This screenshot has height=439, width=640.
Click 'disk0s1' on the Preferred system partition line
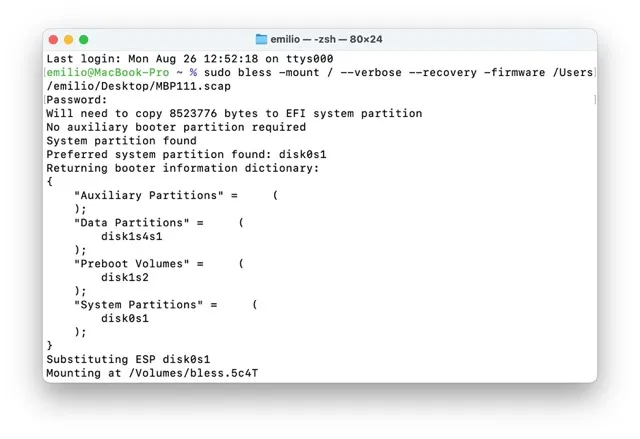[x=302, y=155]
